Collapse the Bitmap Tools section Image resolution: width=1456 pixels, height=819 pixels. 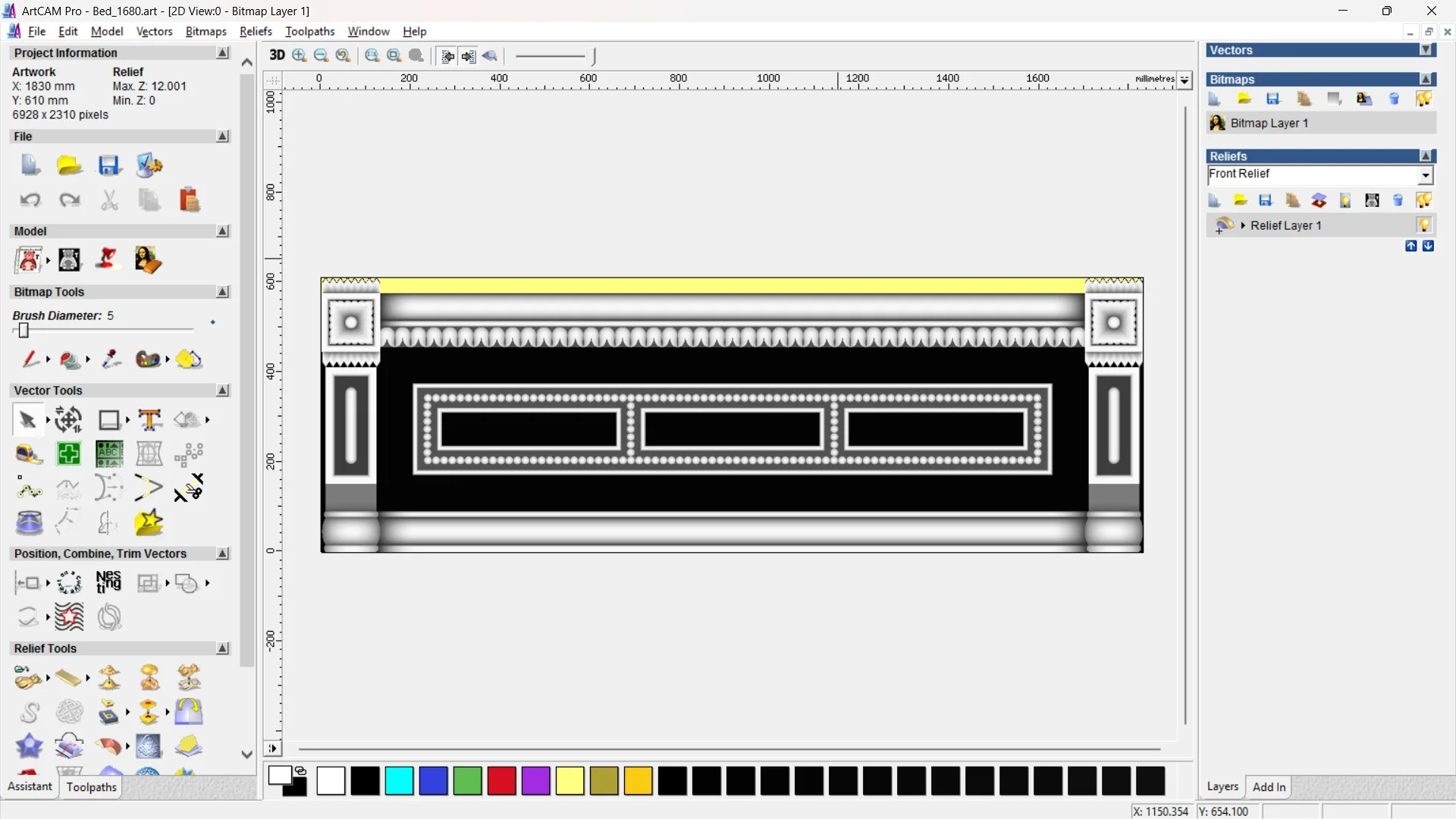[222, 292]
